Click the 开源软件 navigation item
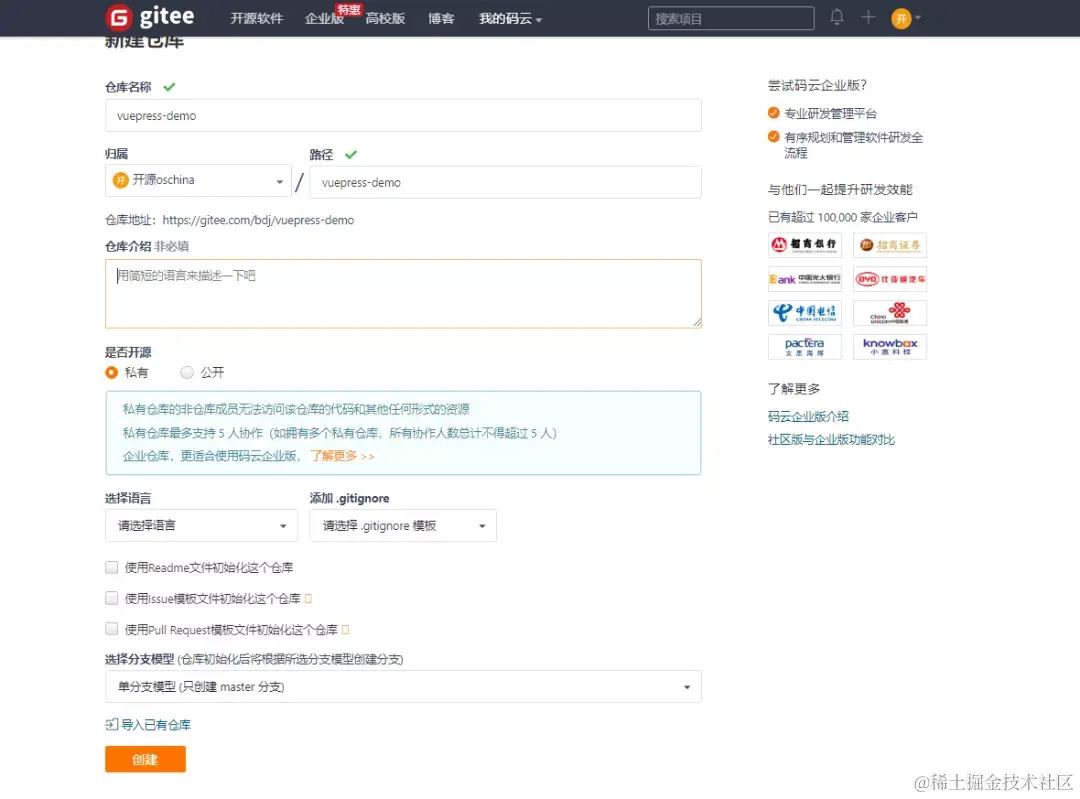This screenshot has height=799, width=1080. click(x=256, y=19)
